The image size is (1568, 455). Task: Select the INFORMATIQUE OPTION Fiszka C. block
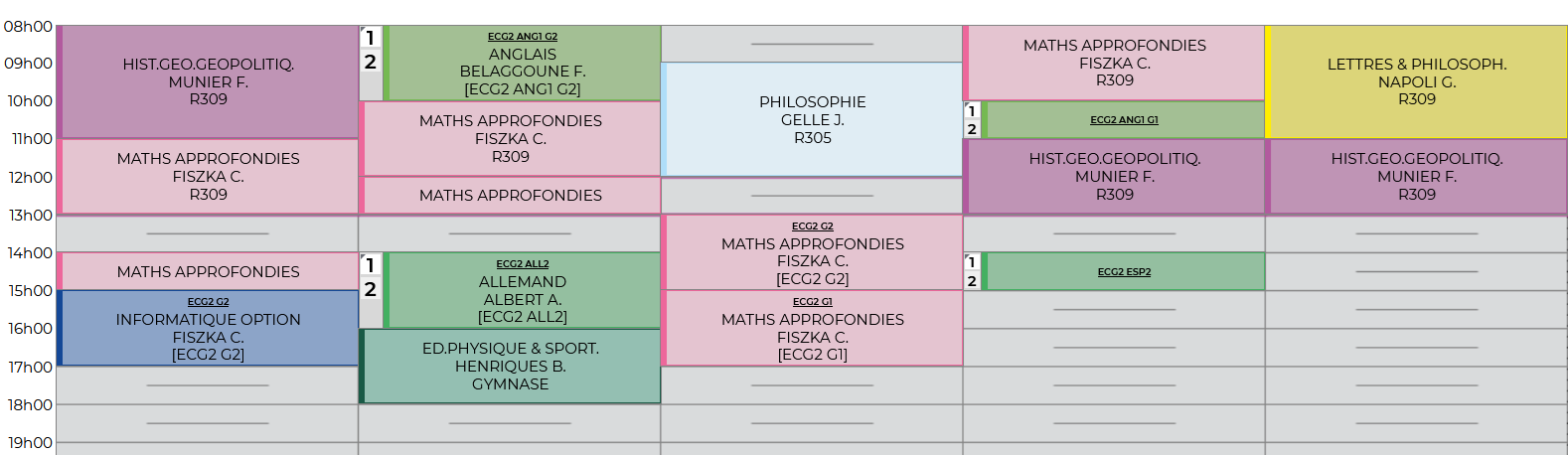[208, 329]
